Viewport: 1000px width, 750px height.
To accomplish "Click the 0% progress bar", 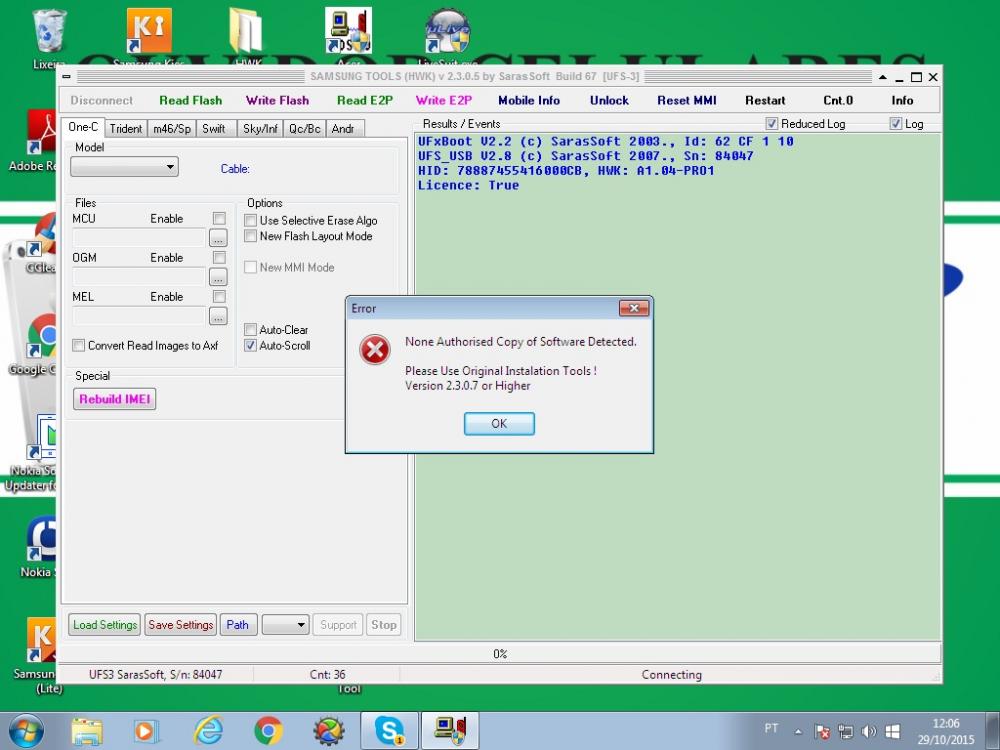I will (499, 654).
